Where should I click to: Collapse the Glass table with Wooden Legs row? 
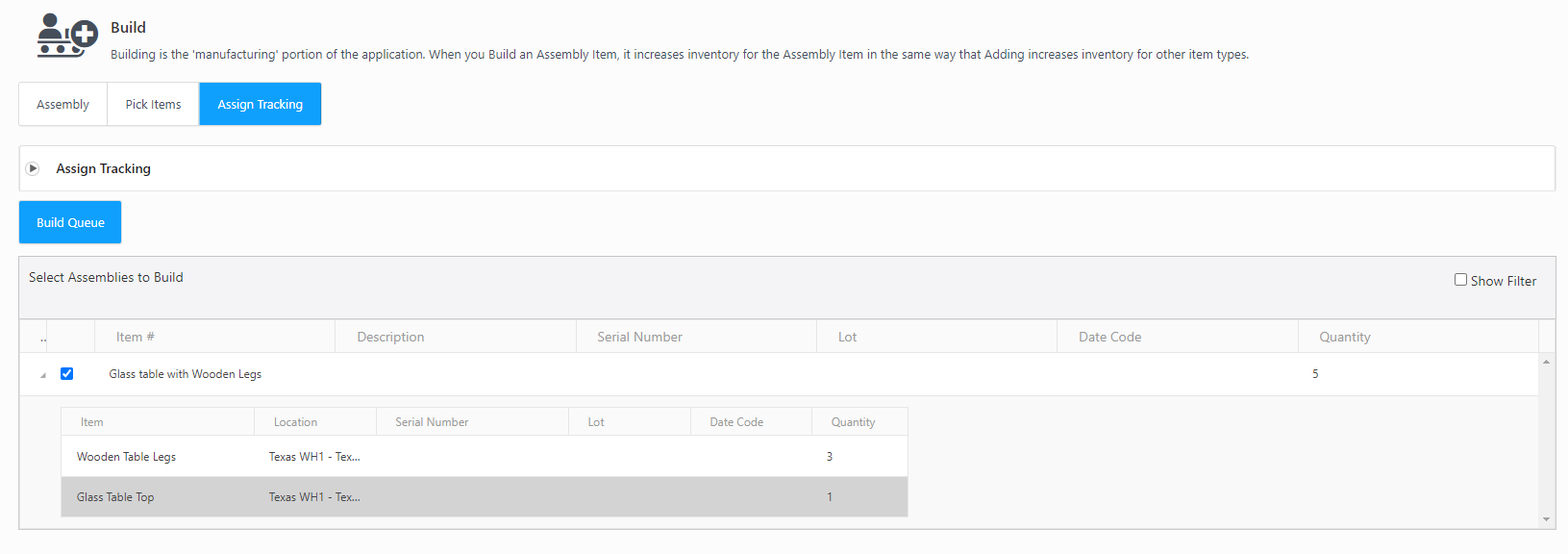click(42, 375)
